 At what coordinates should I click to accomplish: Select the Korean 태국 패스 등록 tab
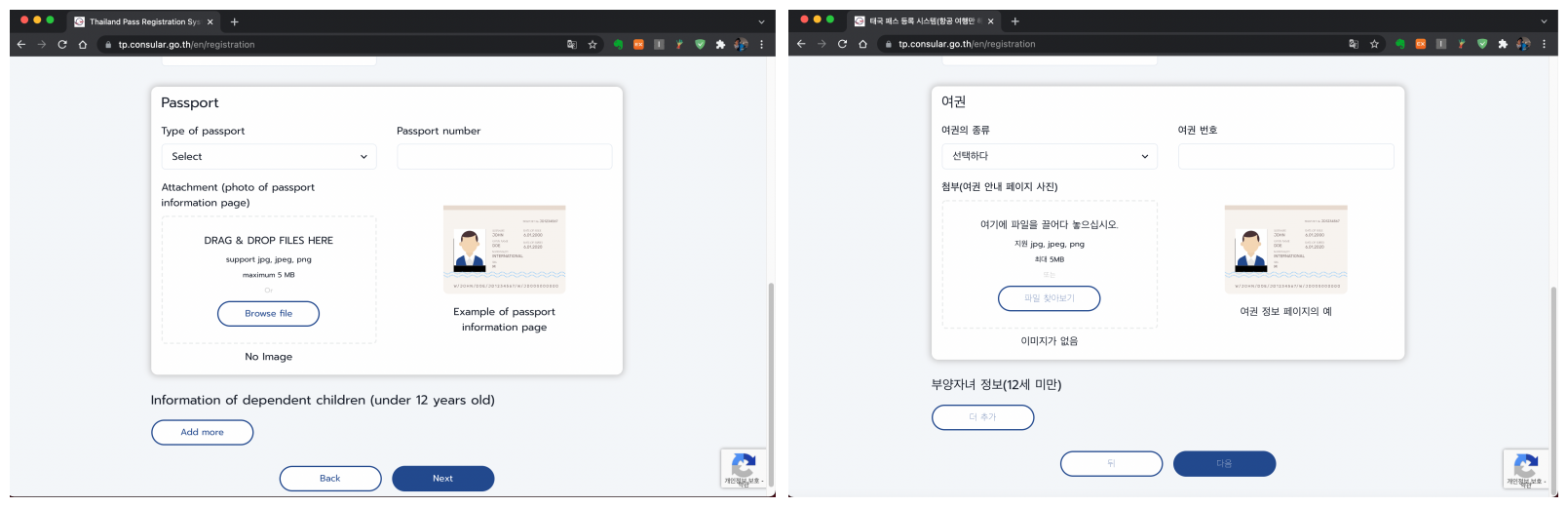point(925,21)
